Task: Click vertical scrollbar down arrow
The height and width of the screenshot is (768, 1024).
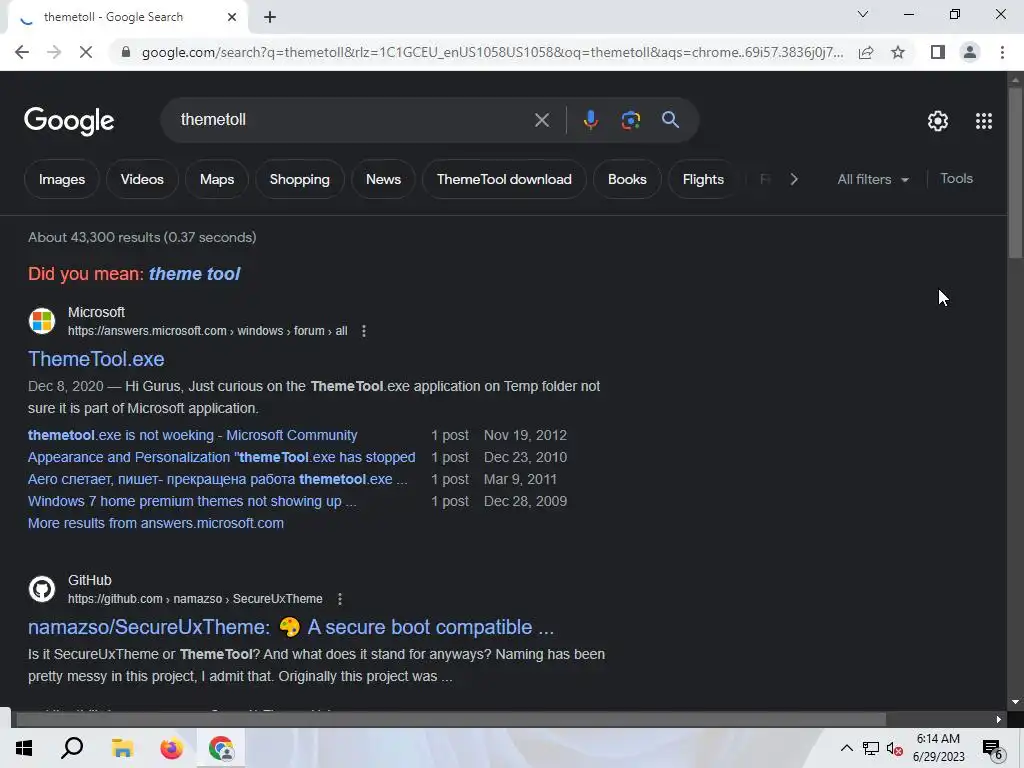Action: coord(1016,702)
